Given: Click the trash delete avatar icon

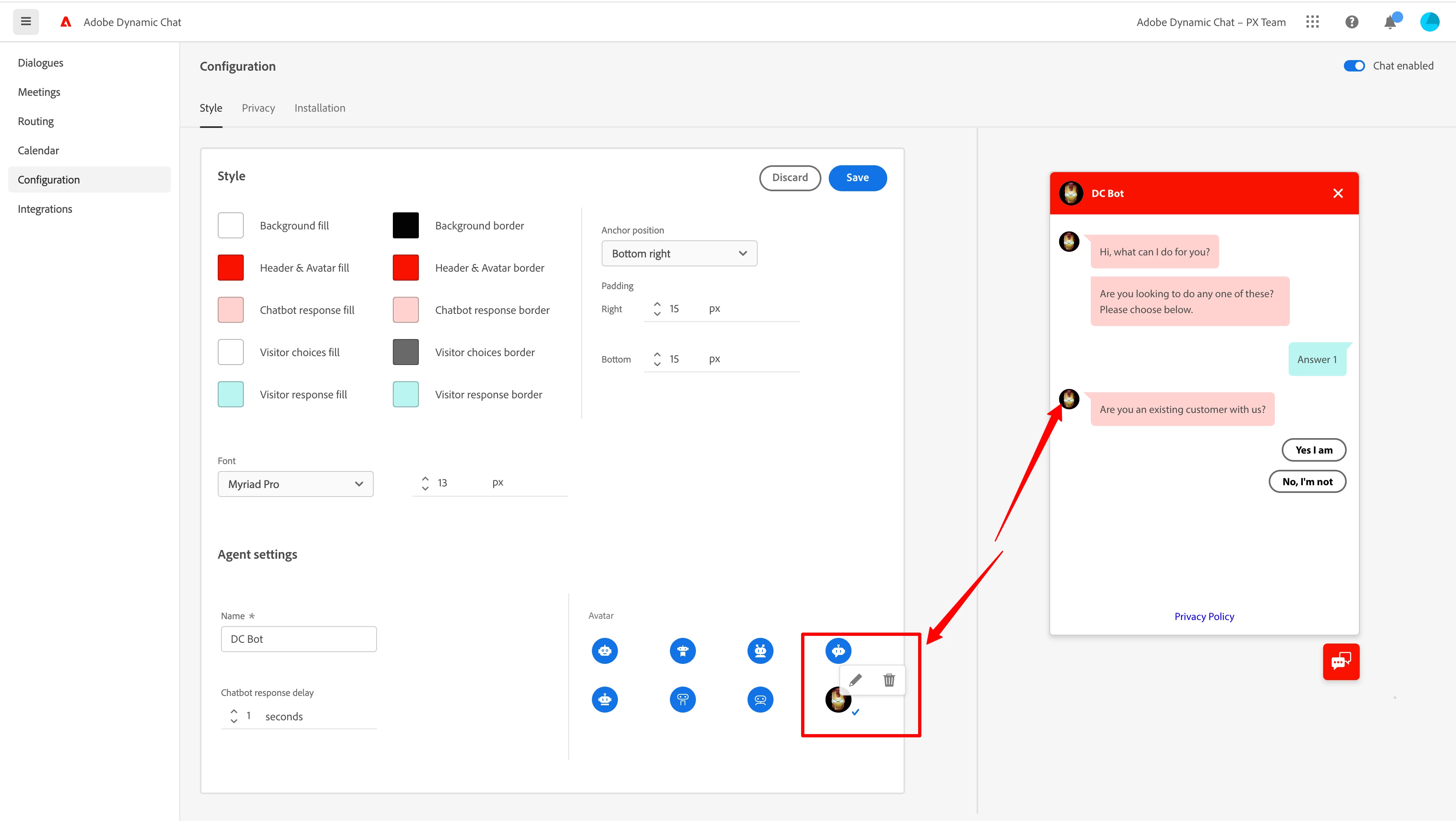Looking at the screenshot, I should click(889, 680).
